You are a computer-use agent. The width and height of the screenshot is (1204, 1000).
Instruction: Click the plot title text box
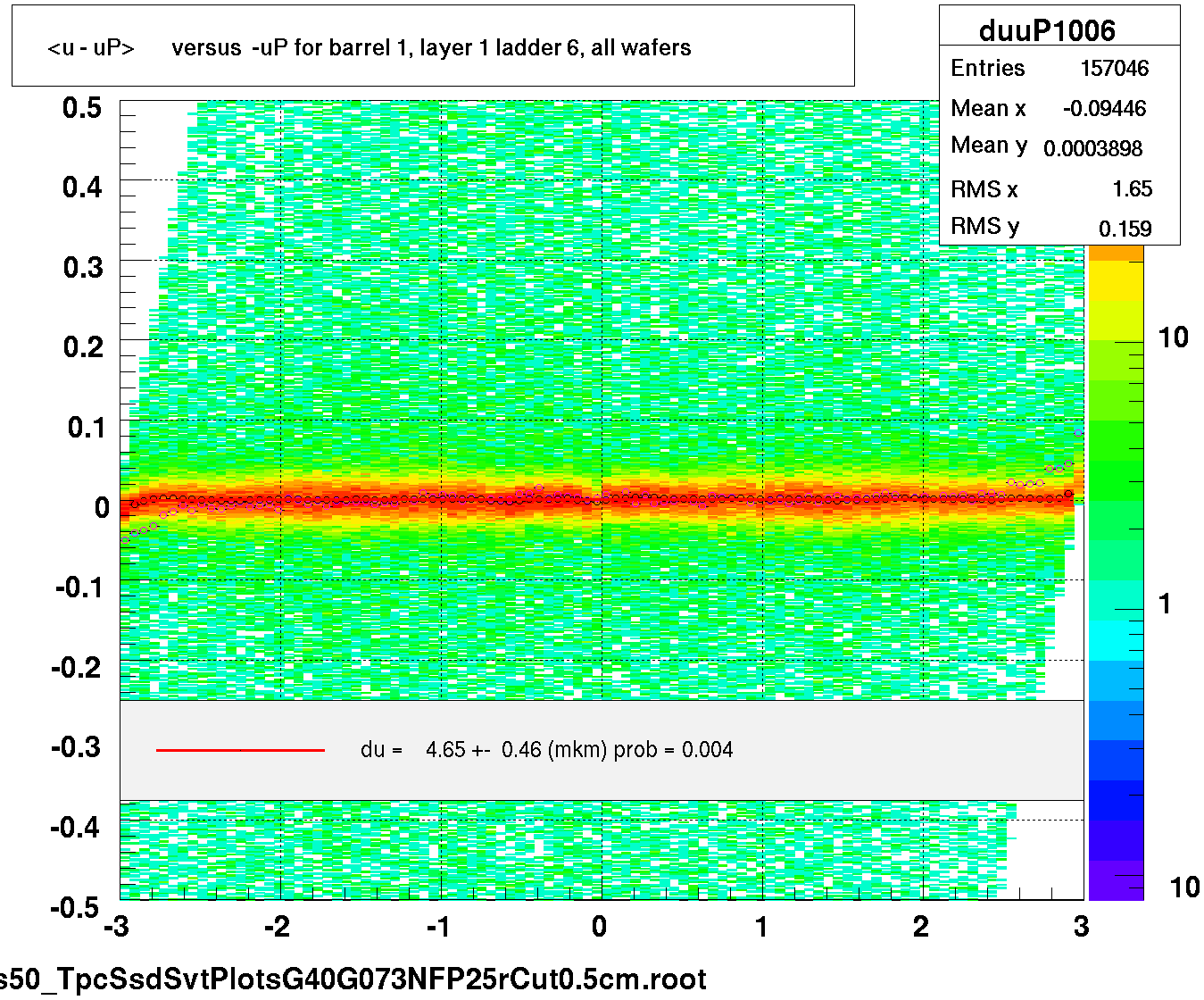click(433, 46)
